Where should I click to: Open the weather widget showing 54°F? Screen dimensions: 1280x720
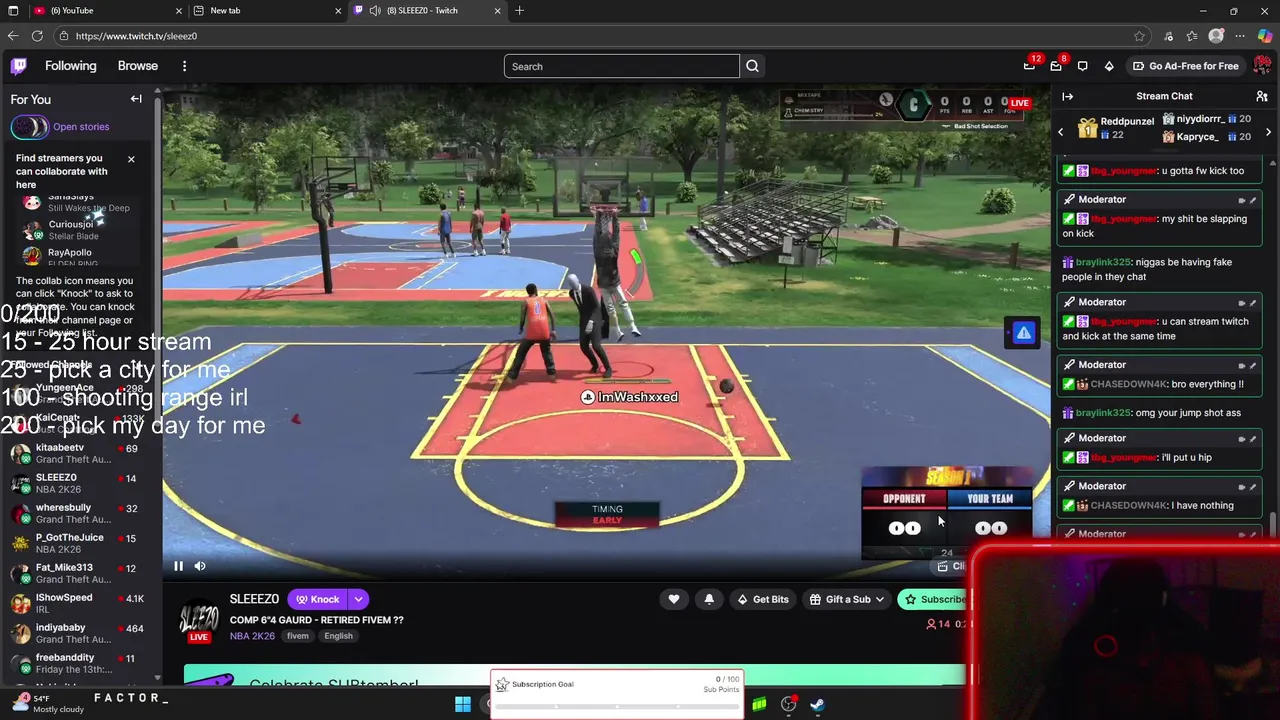coord(45,704)
